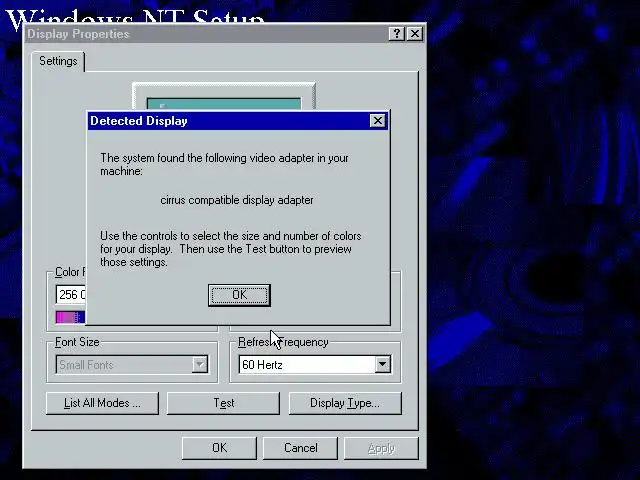Click the List All Modes button

point(102,403)
